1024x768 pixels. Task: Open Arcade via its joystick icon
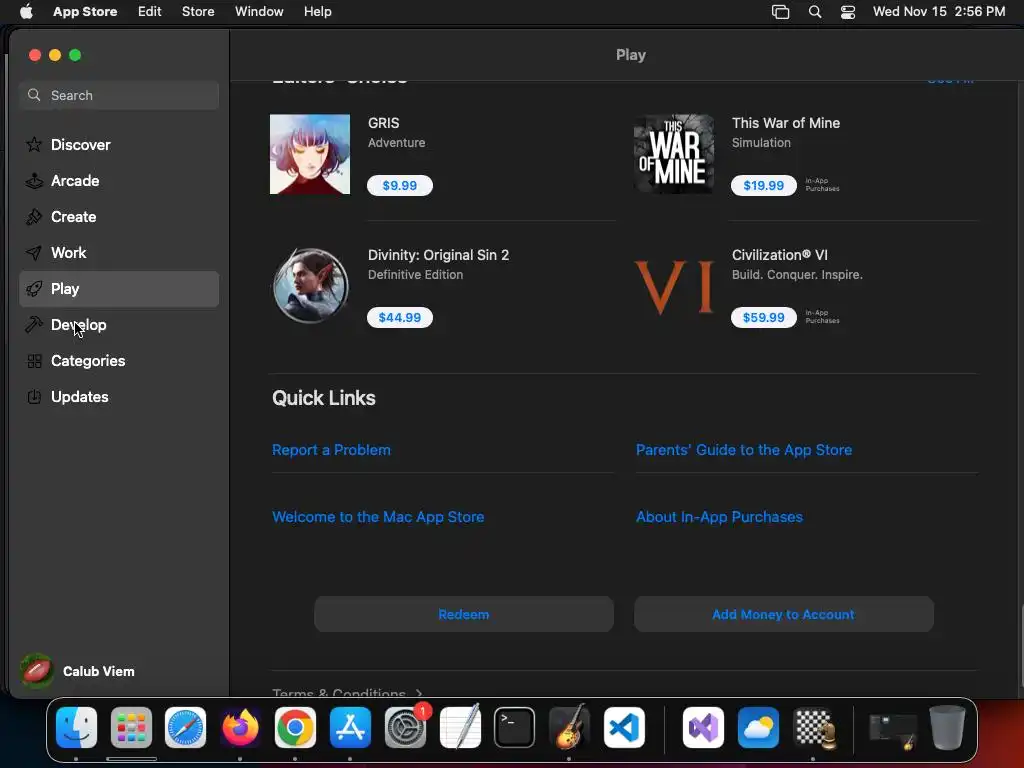(34, 181)
